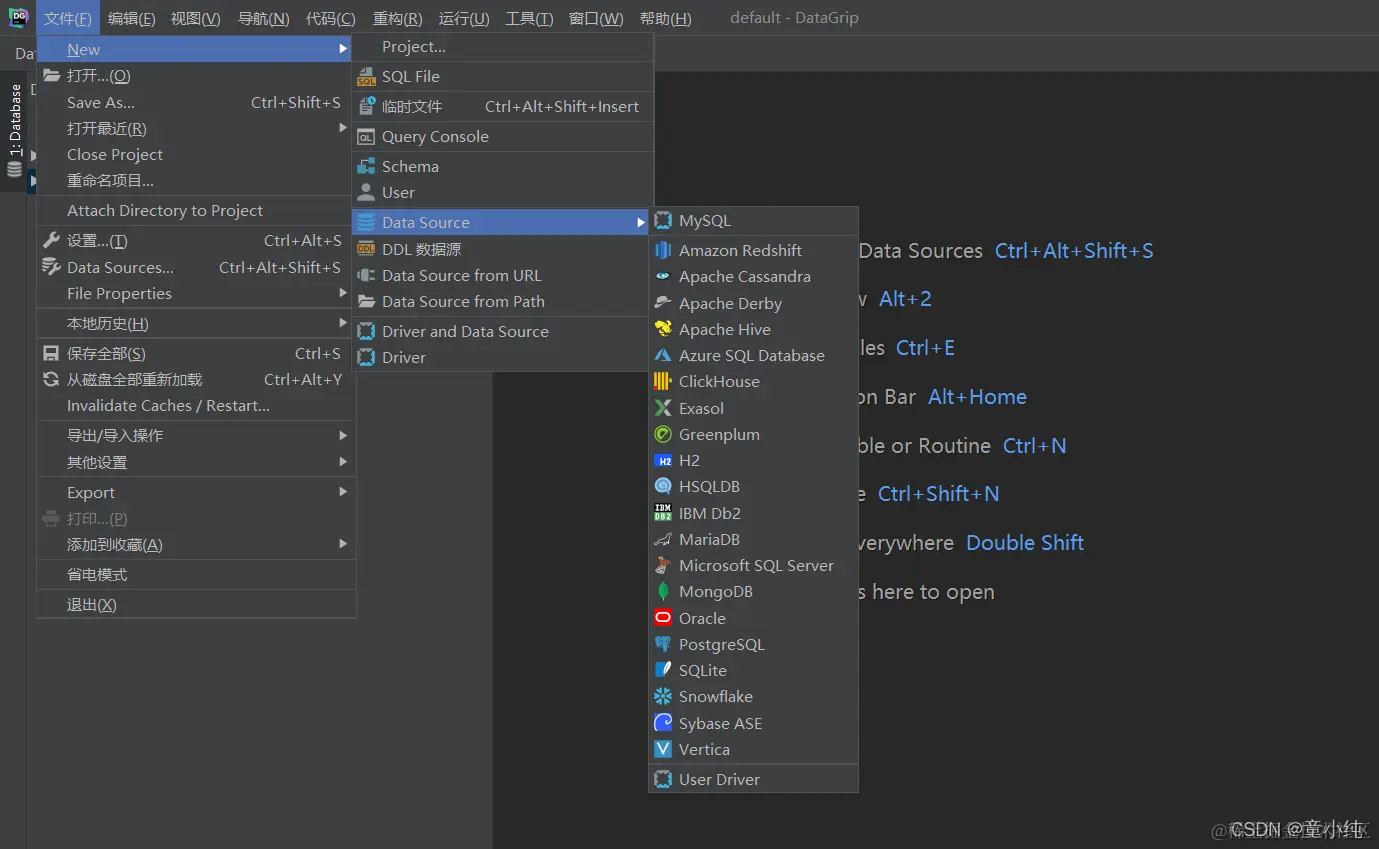Click the Exasol X icon
The width and height of the screenshot is (1379, 849).
(663, 408)
